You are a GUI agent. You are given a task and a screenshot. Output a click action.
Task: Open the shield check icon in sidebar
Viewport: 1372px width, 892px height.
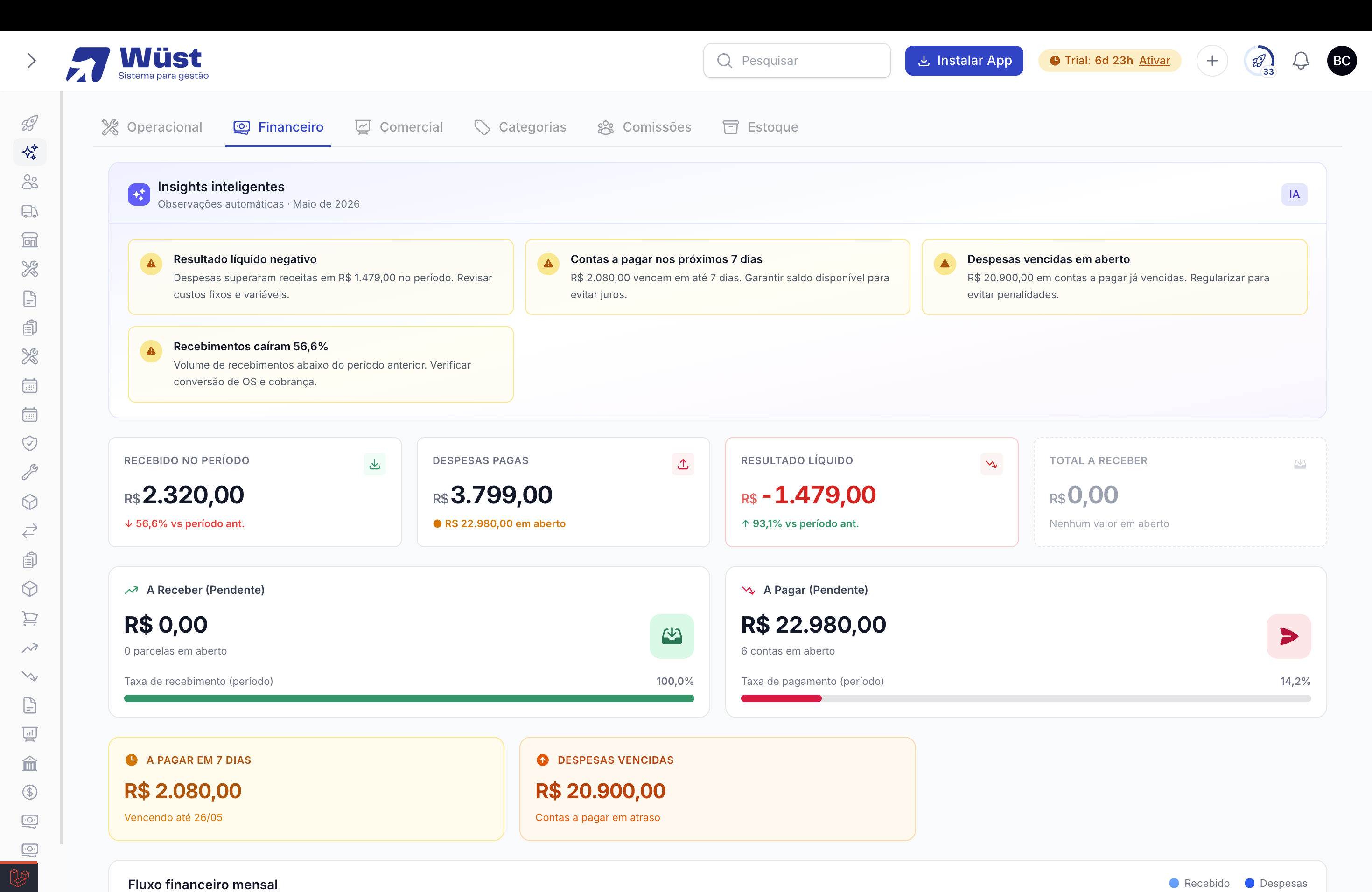click(30, 443)
